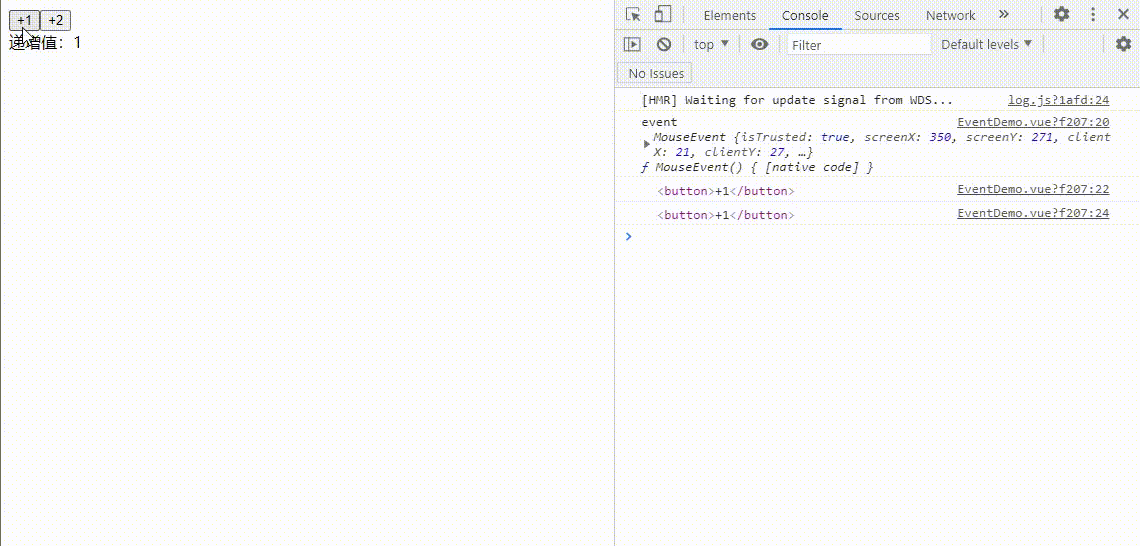Open the EventDemo.vue?f207:22 source link
Image resolution: width=1140 pixels, height=546 pixels.
[1033, 189]
